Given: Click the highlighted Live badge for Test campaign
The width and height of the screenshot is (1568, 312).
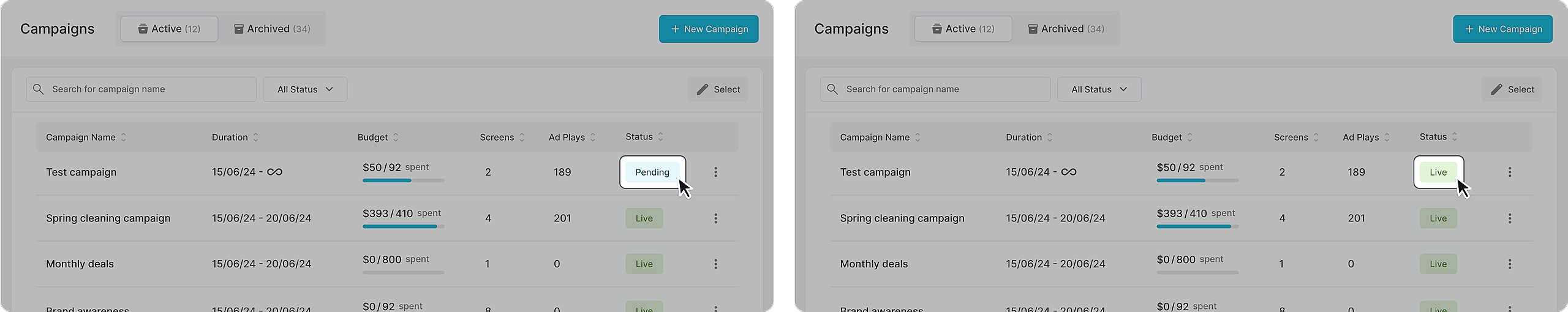Looking at the screenshot, I should (x=1438, y=173).
